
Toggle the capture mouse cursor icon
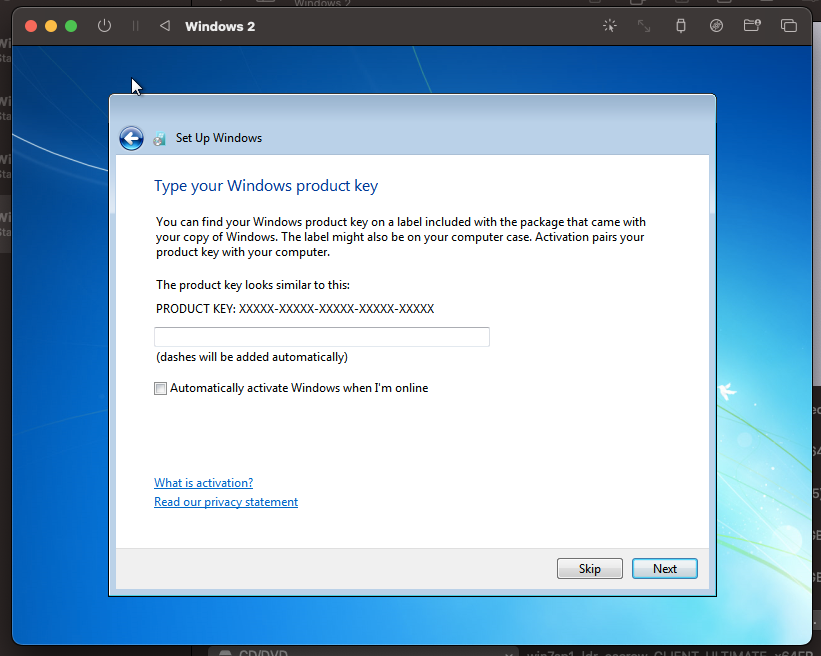(609, 26)
